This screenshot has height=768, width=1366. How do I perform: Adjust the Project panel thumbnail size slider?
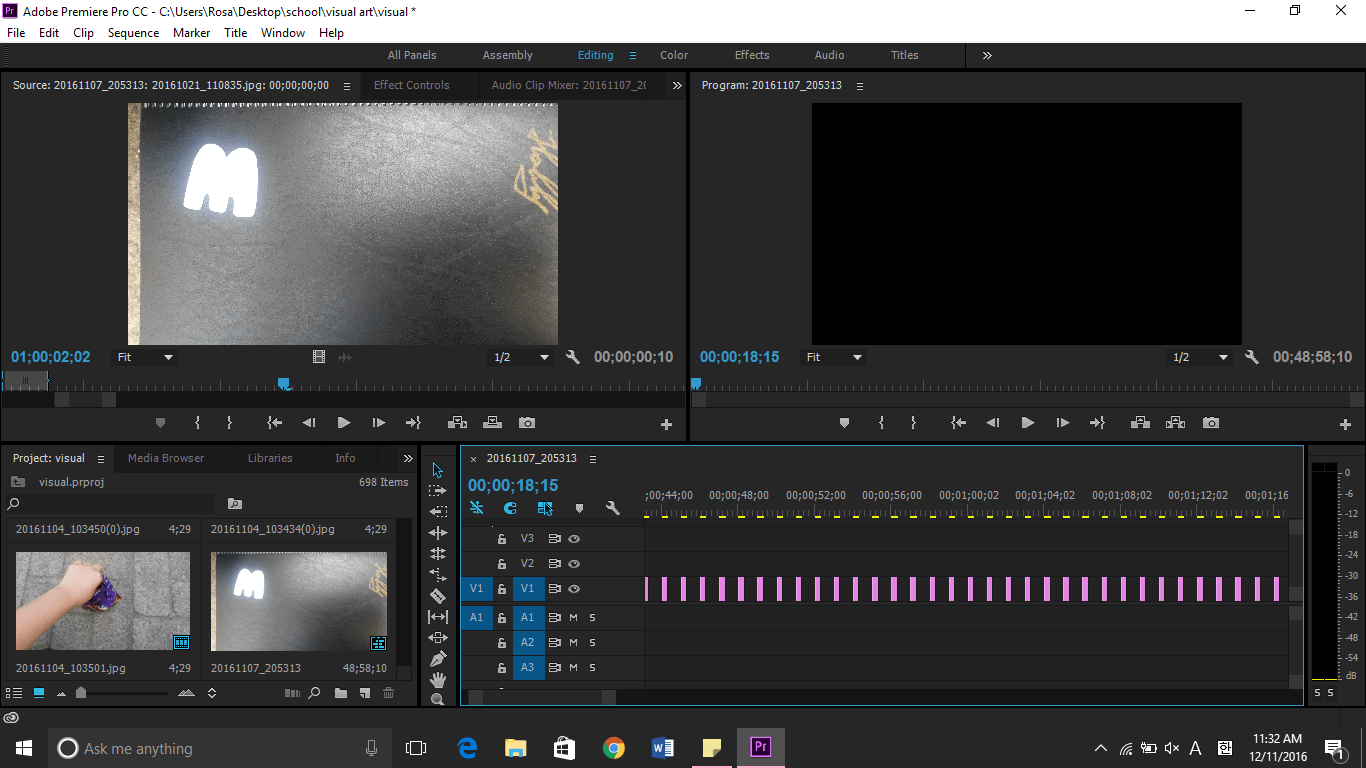[82, 692]
